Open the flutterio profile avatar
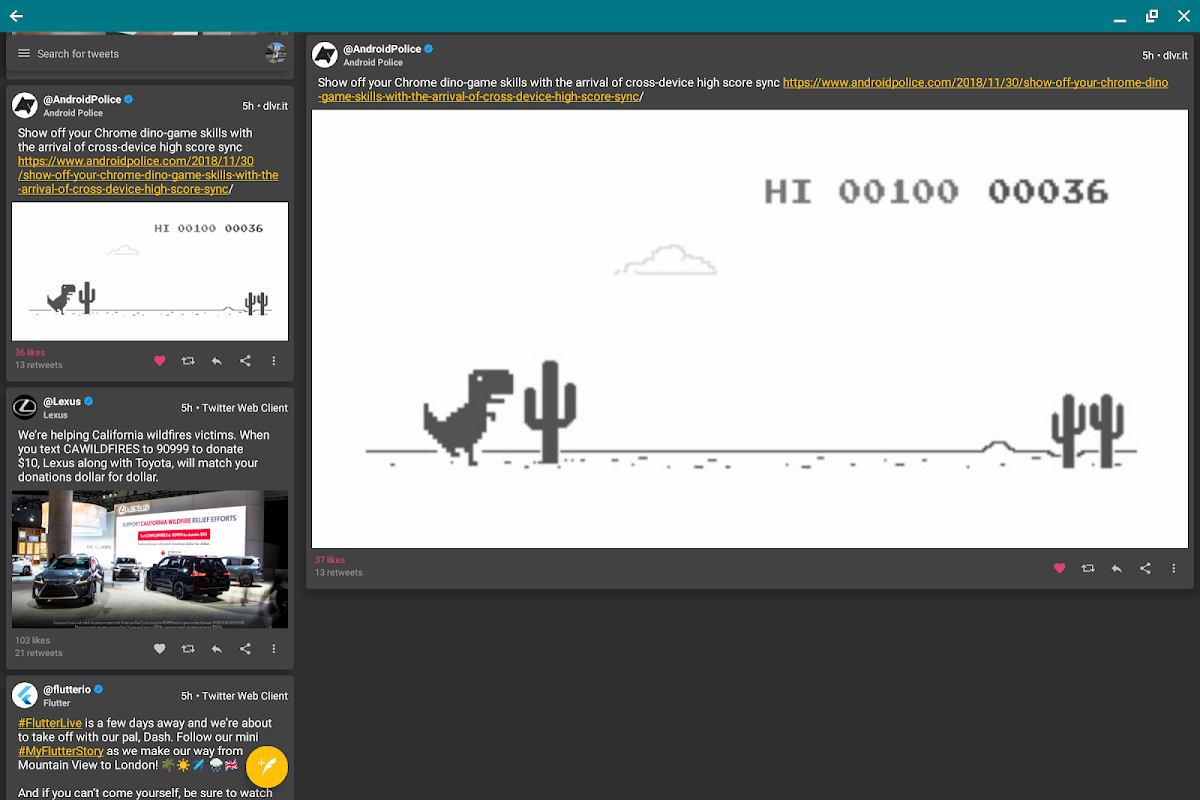The height and width of the screenshot is (800, 1200). [x=25, y=695]
